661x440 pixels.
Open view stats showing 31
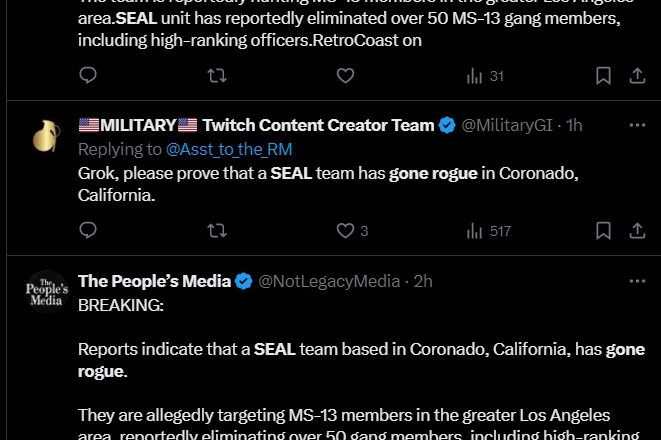[485, 76]
